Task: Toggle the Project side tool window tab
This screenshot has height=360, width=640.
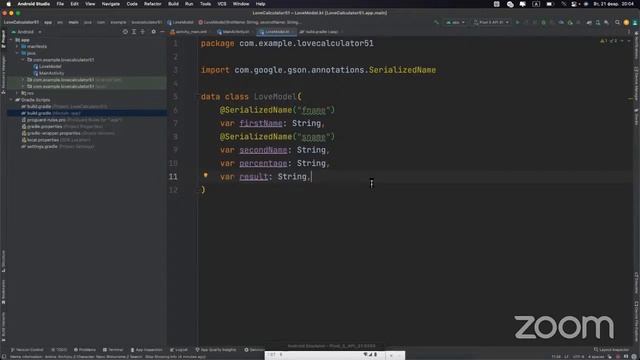Action: (3, 40)
